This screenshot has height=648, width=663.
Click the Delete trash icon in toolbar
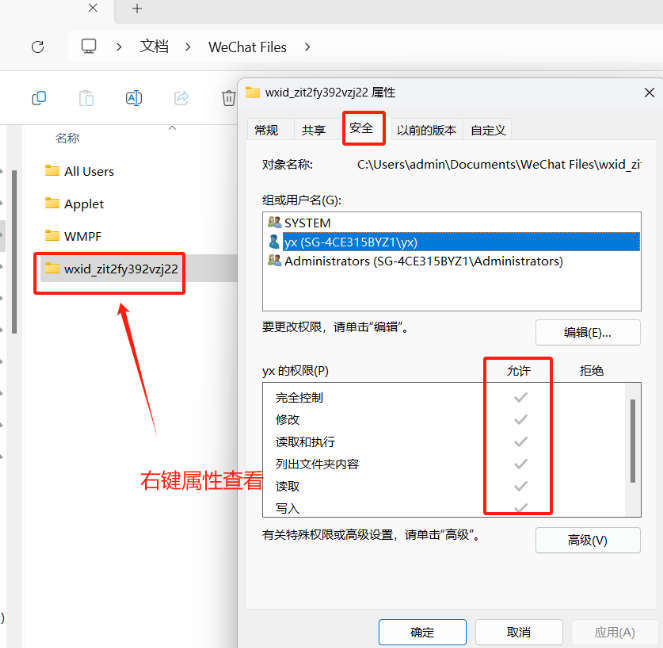[229, 98]
